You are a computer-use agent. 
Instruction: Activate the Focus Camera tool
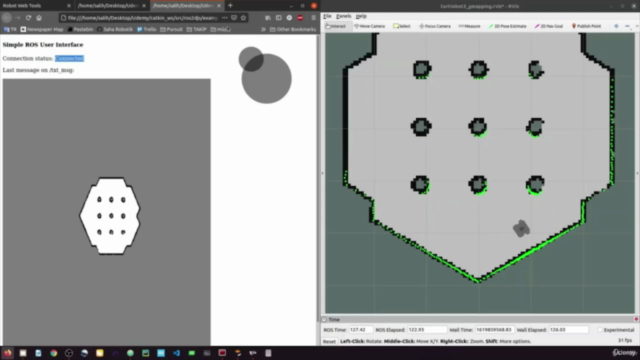435,26
